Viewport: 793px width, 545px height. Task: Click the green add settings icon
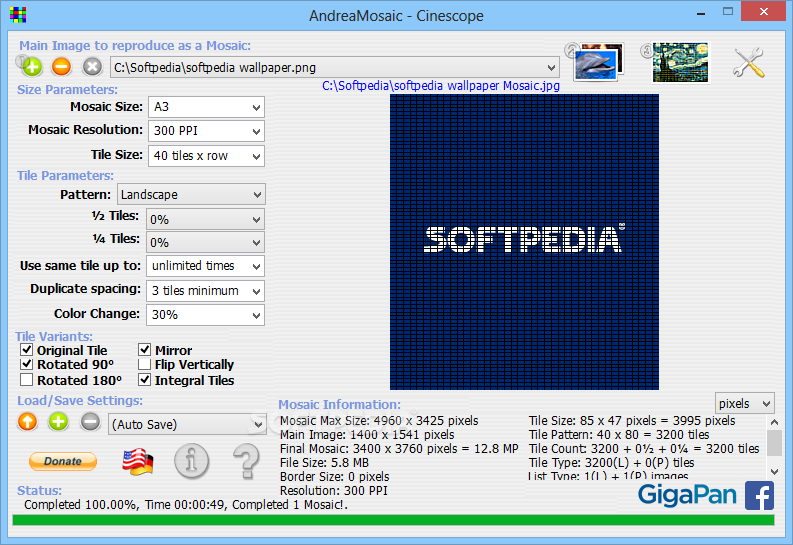[x=59, y=422]
